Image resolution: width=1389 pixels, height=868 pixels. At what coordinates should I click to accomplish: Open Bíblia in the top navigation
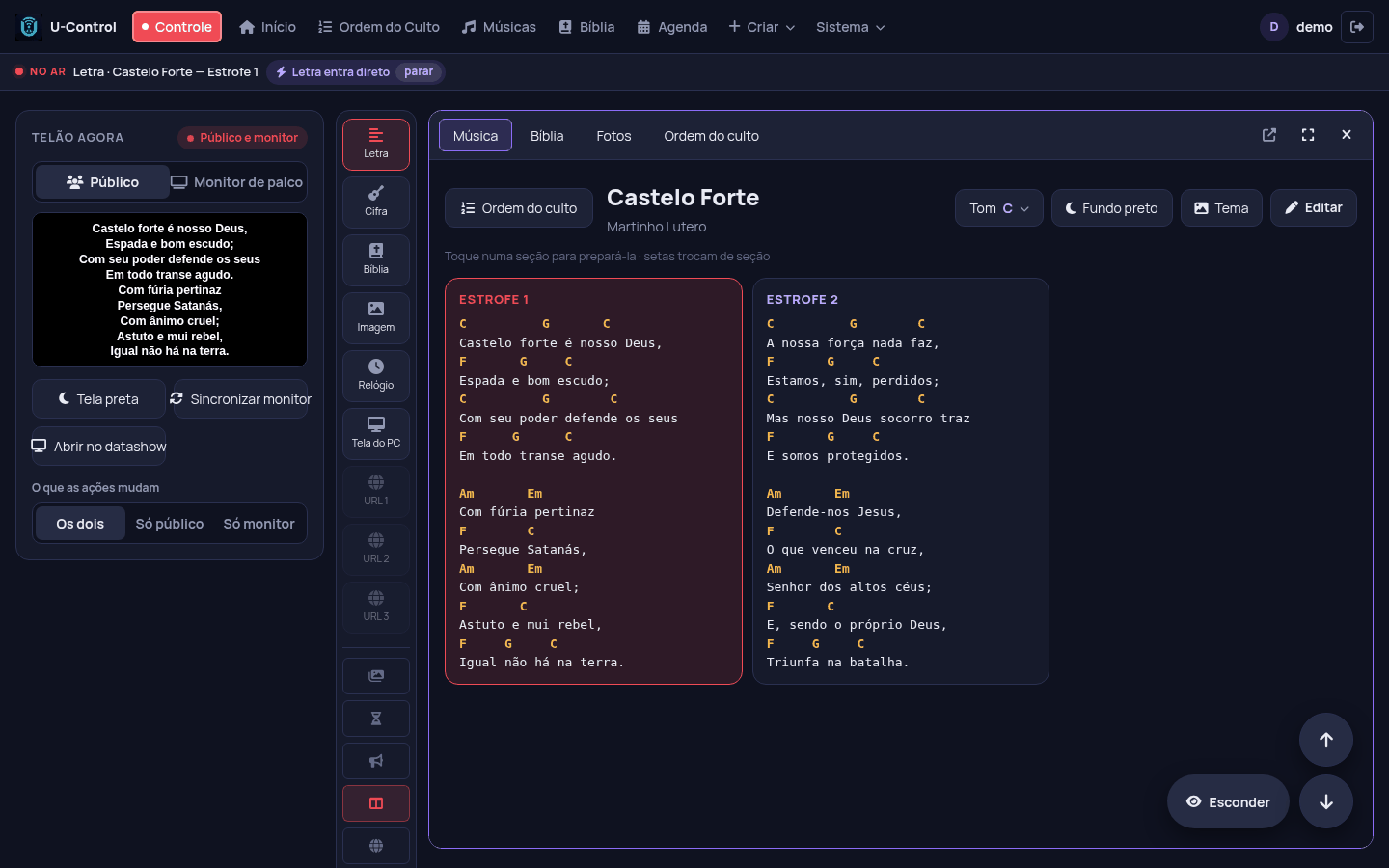pyautogui.click(x=586, y=27)
